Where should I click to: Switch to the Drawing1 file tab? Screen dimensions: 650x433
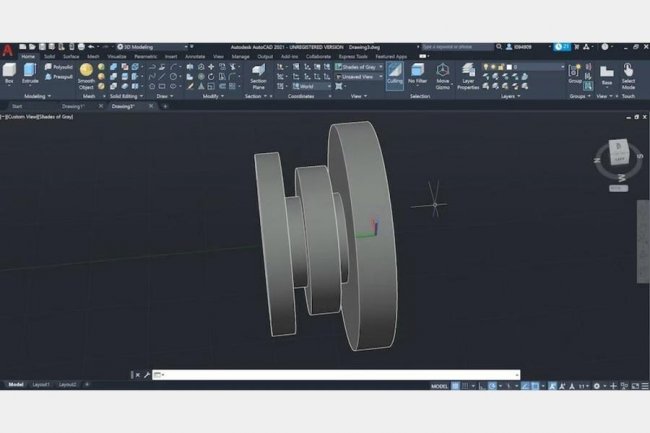(x=73, y=106)
